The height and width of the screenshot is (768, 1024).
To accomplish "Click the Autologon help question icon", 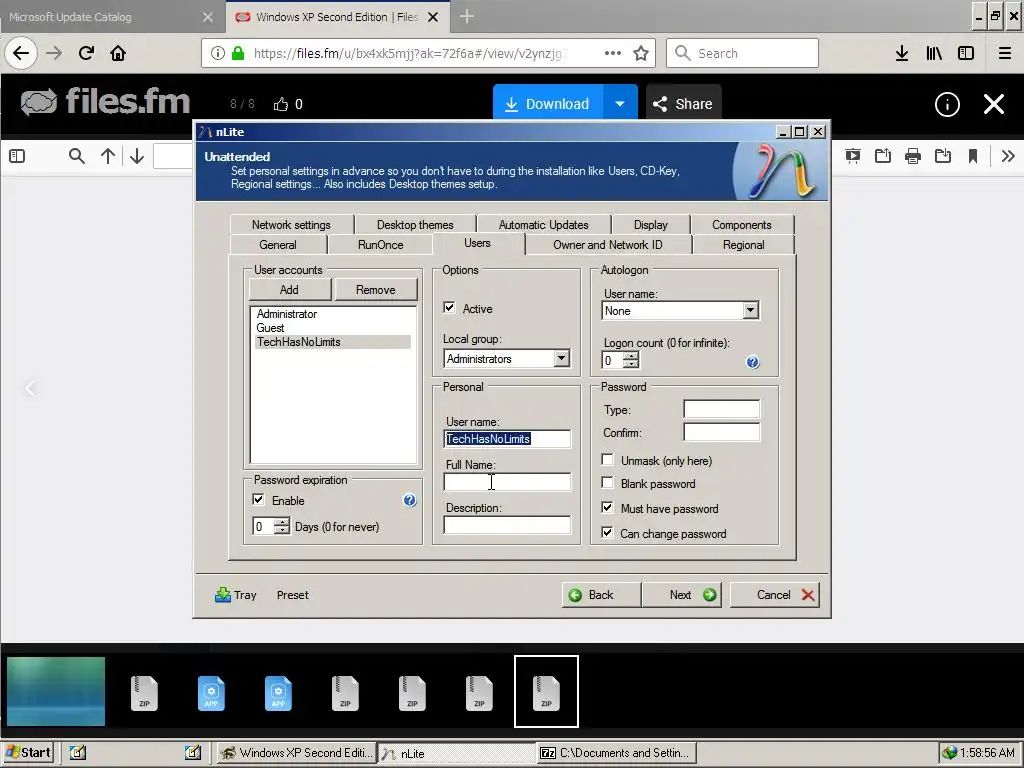I will tap(752, 362).
